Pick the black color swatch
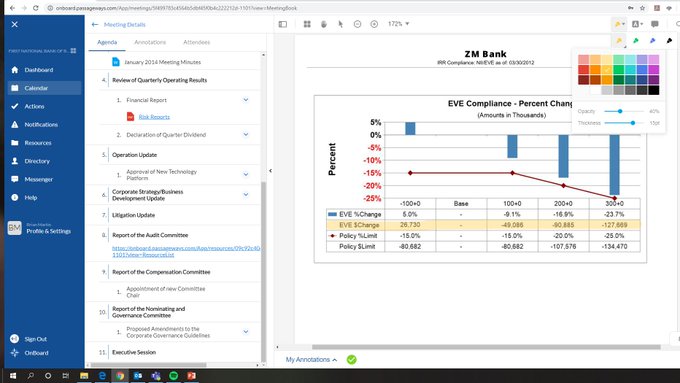 pyautogui.click(x=654, y=90)
